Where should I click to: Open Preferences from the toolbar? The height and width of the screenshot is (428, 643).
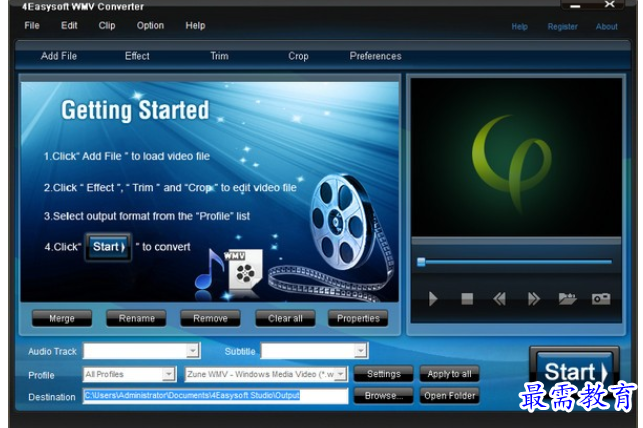coord(375,56)
